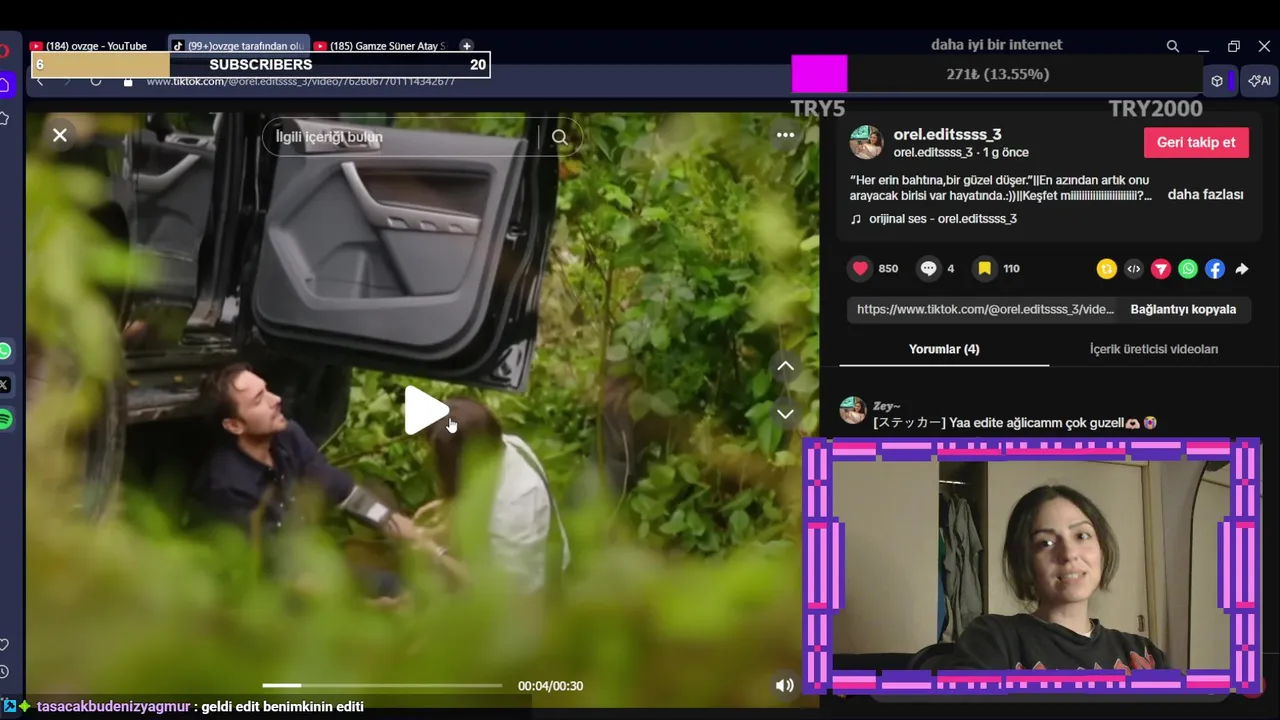Open orel.editssss_3 profile avatar

(x=866, y=142)
